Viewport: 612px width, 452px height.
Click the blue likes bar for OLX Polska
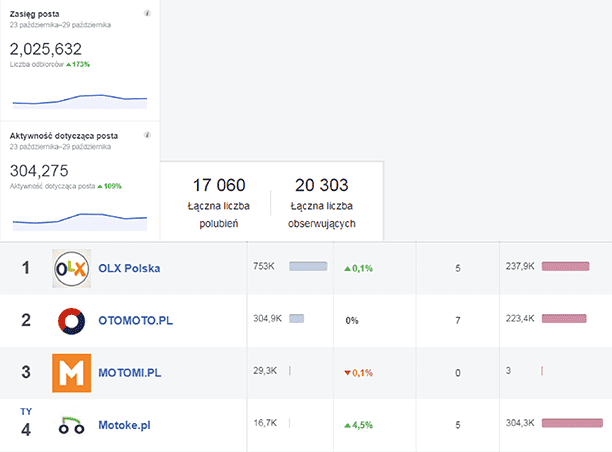point(308,266)
